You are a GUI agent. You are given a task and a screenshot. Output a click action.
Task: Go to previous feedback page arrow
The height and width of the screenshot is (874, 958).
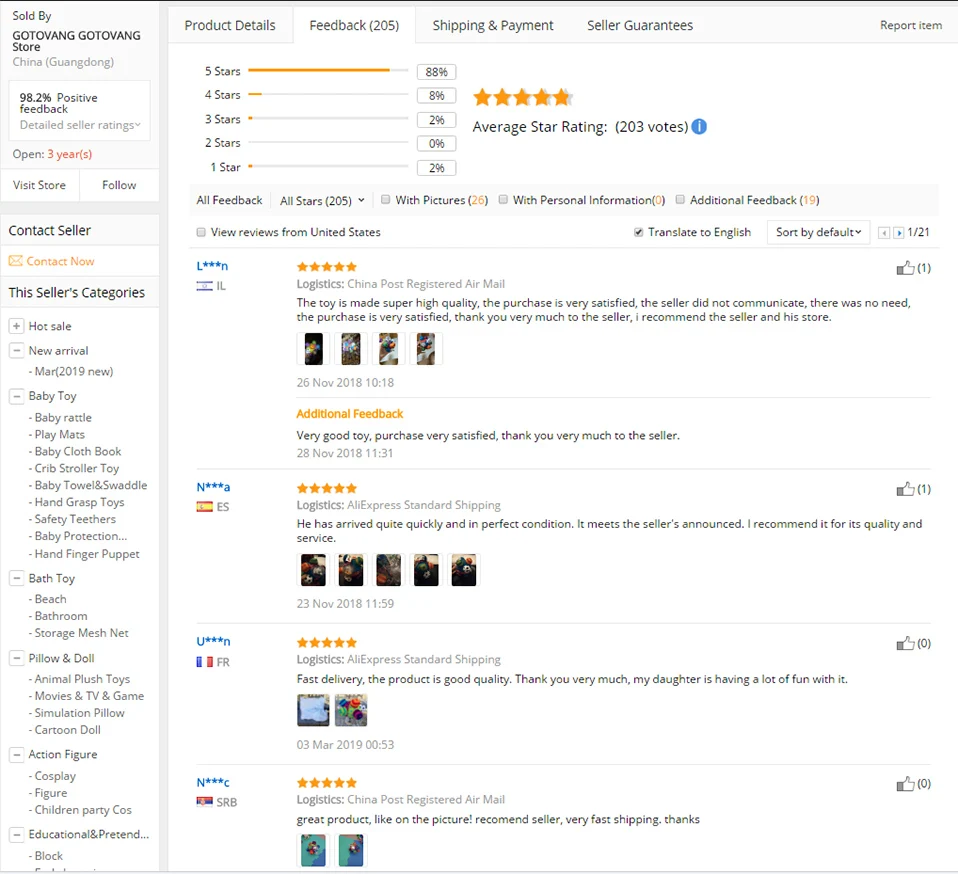(883, 233)
